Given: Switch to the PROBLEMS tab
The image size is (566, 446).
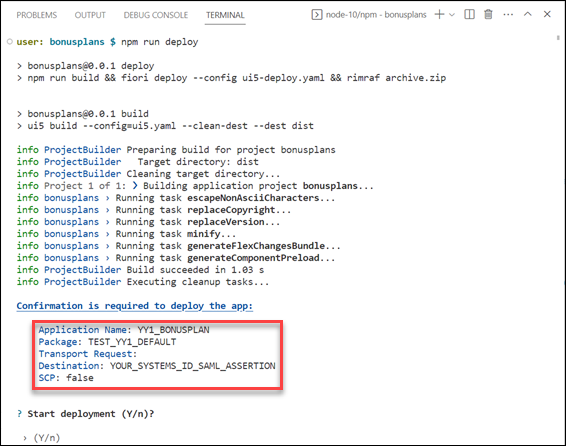Looking at the screenshot, I should point(36,15).
